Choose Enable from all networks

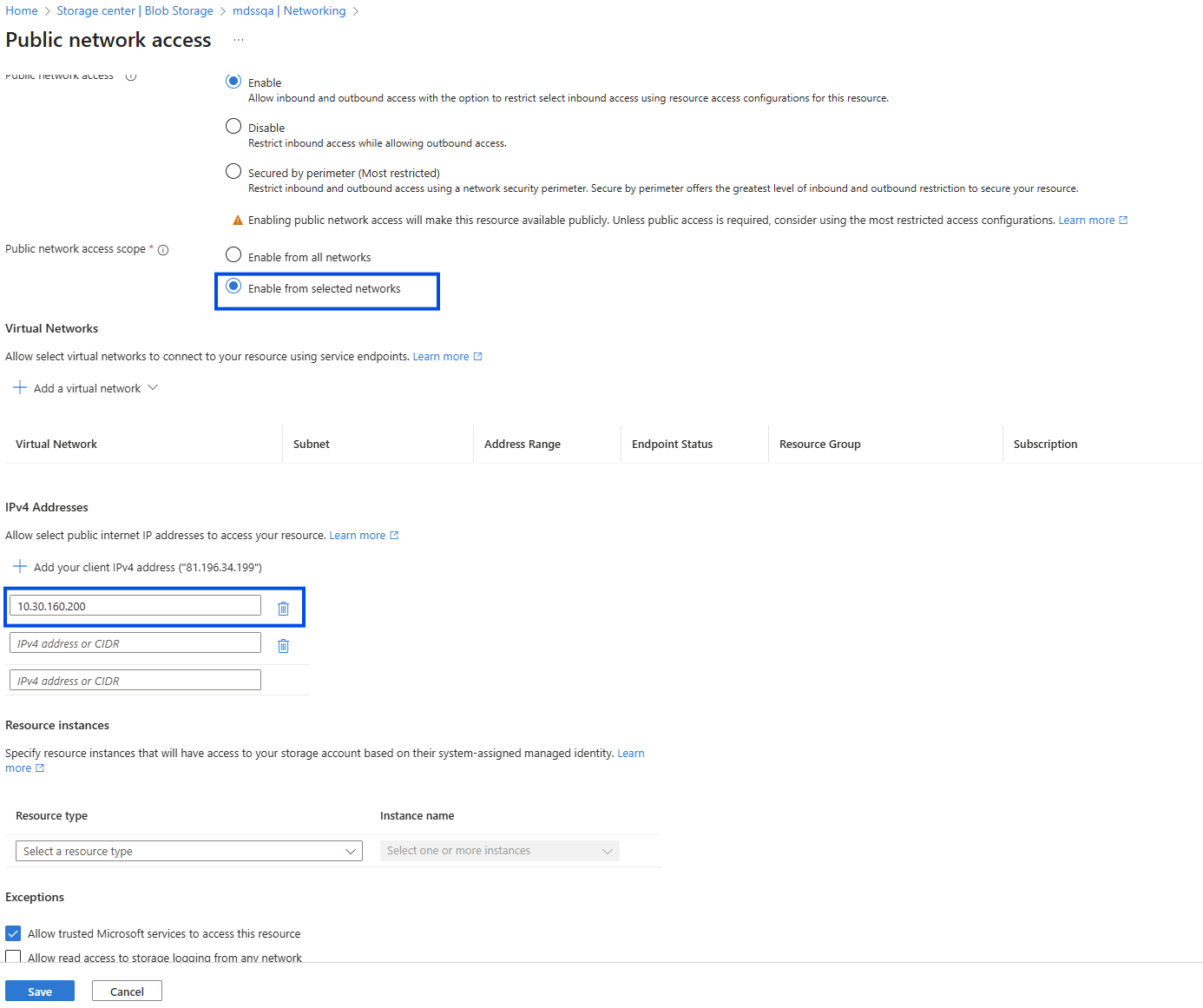point(233,255)
